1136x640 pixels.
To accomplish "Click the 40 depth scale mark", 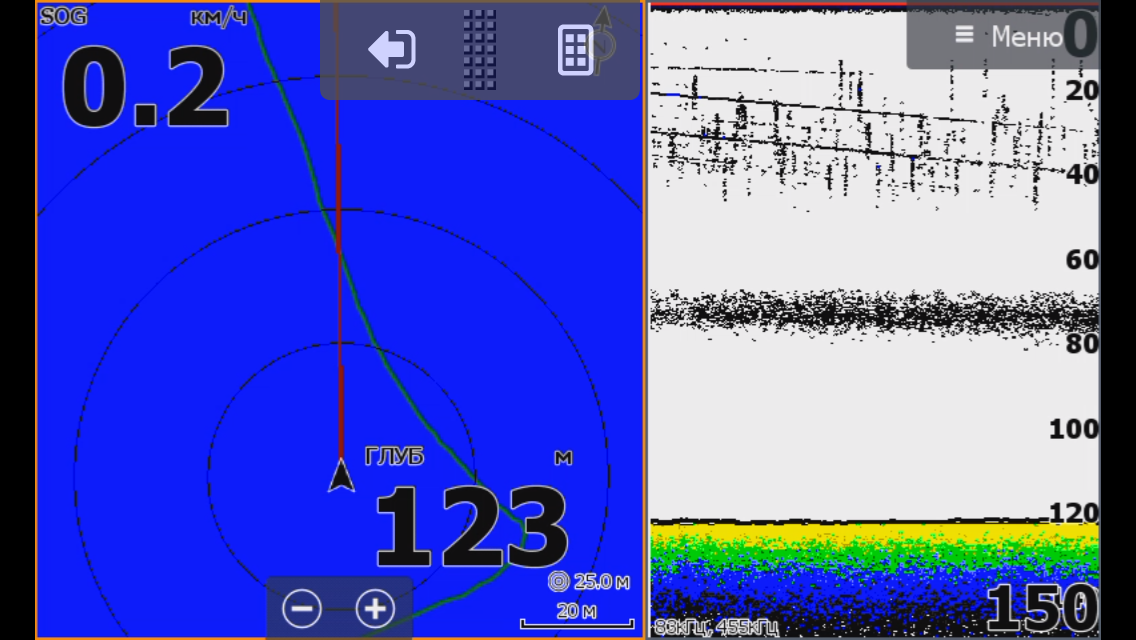I will click(1082, 175).
